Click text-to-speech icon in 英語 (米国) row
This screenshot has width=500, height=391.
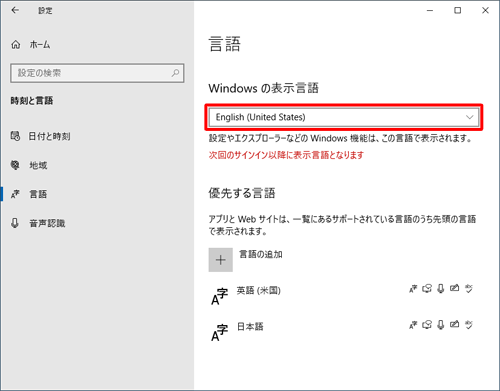tap(427, 289)
